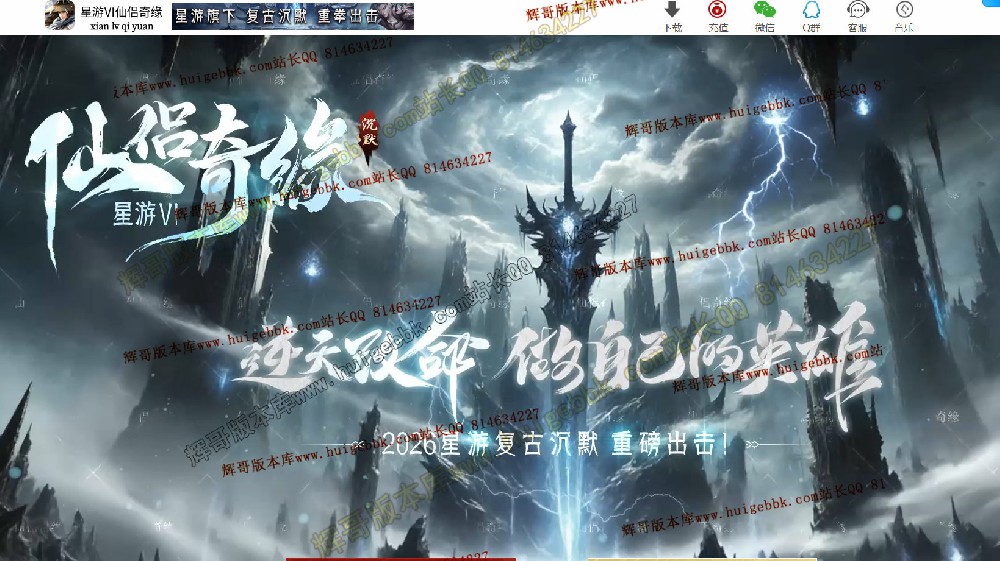Click the download arrow icon
1000x561 pixels.
pos(672,9)
